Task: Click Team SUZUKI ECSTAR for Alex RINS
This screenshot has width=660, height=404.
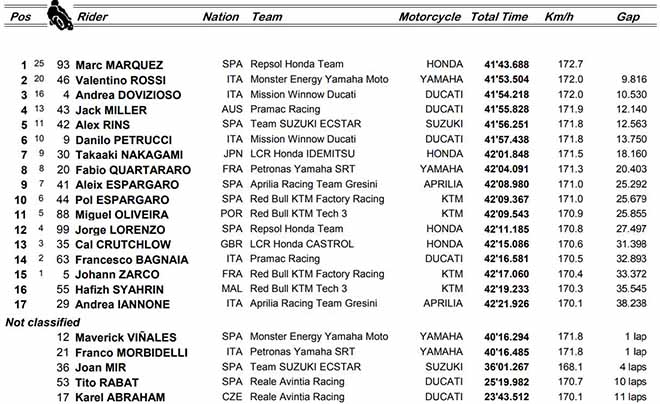Action: [300, 124]
